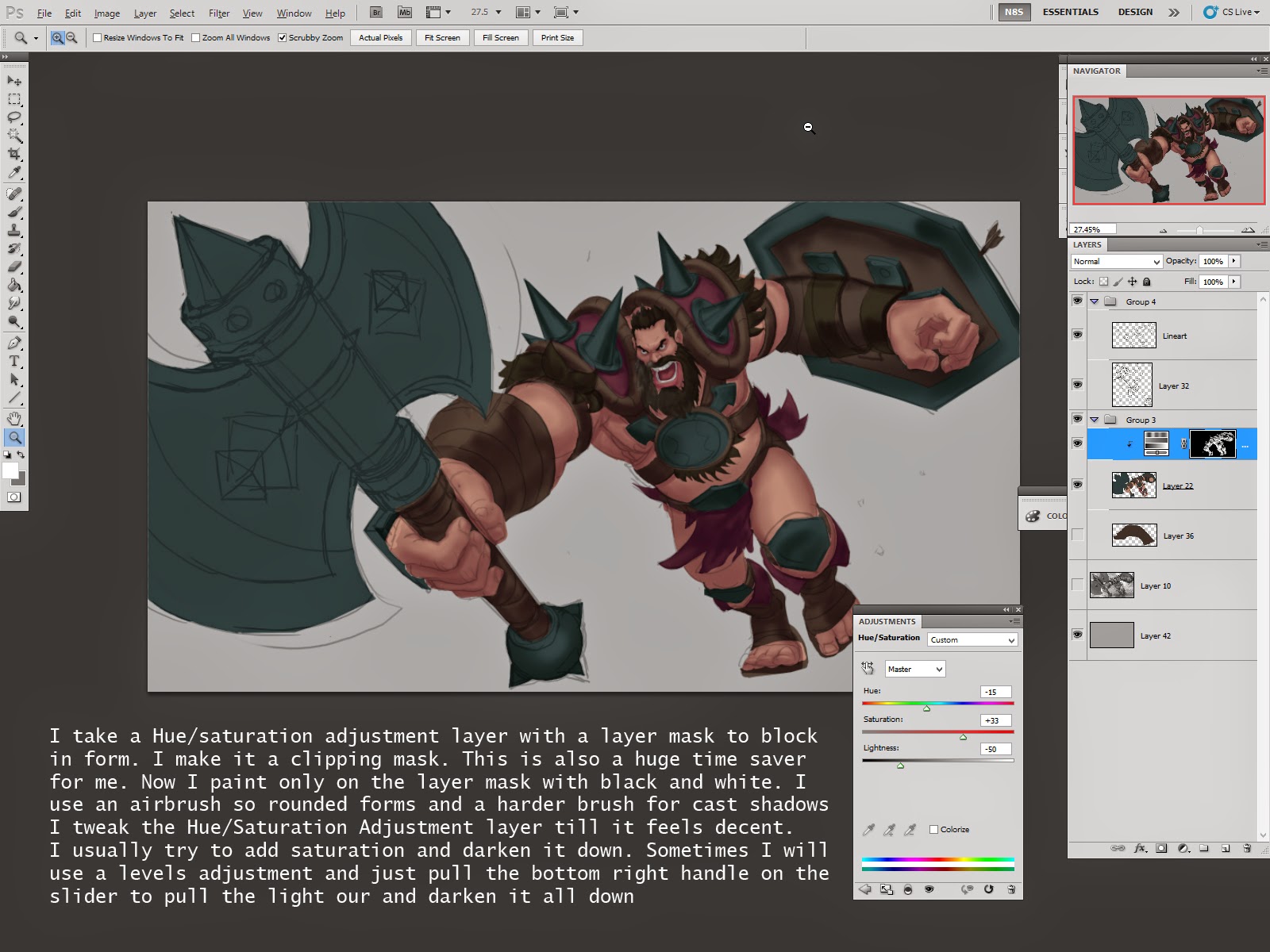This screenshot has width=1270, height=952.
Task: Open the Layer menu
Action: [144, 13]
